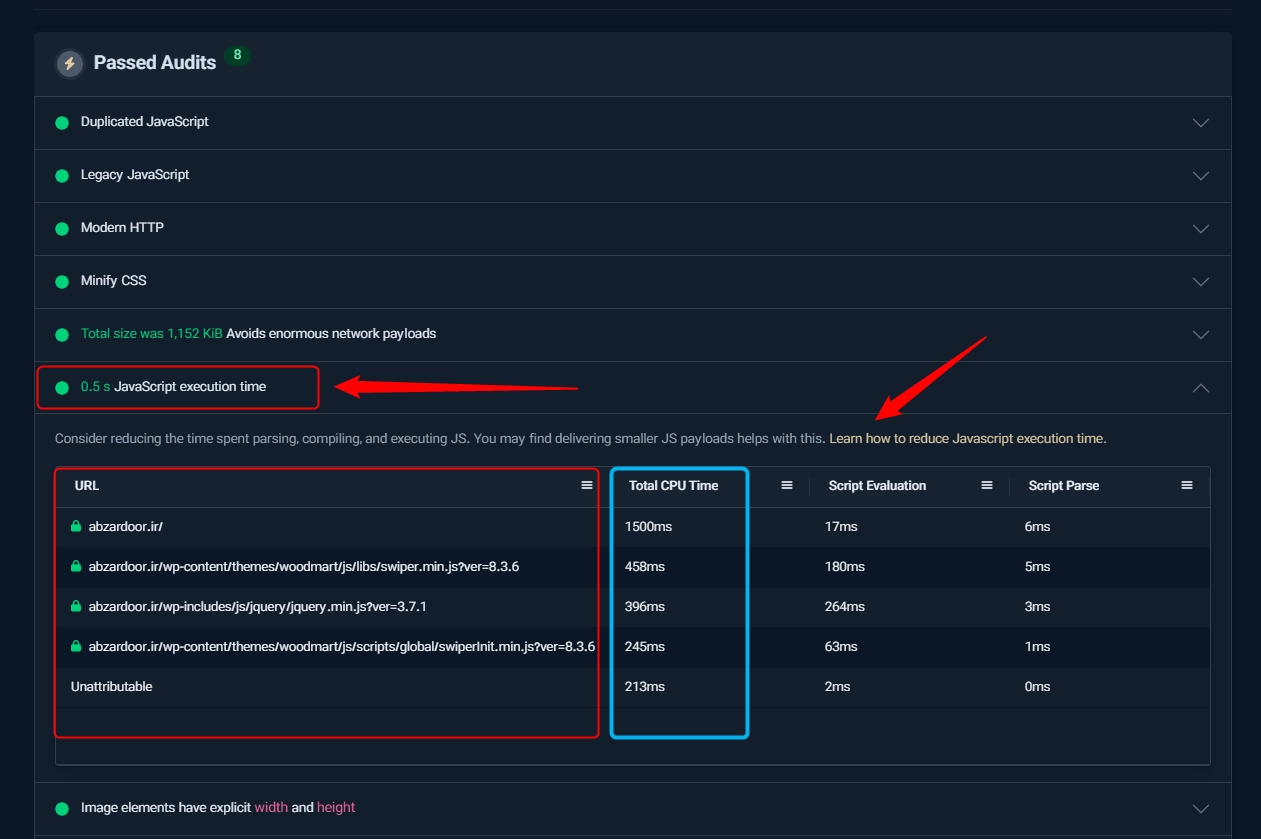
Task: Click Image elements have explicit width title
Action: pos(218,807)
